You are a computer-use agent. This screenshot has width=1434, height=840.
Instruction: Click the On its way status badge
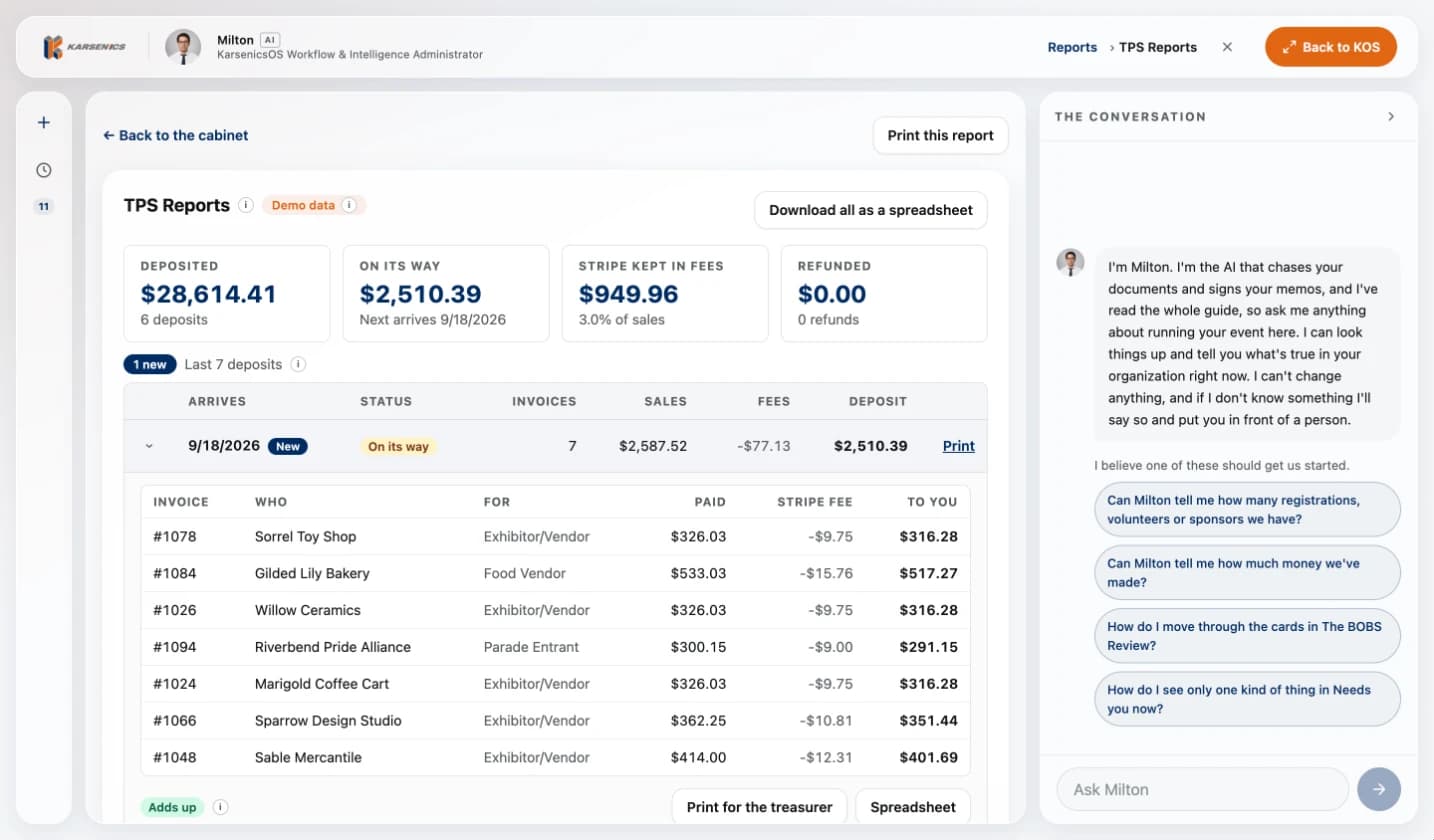398,446
